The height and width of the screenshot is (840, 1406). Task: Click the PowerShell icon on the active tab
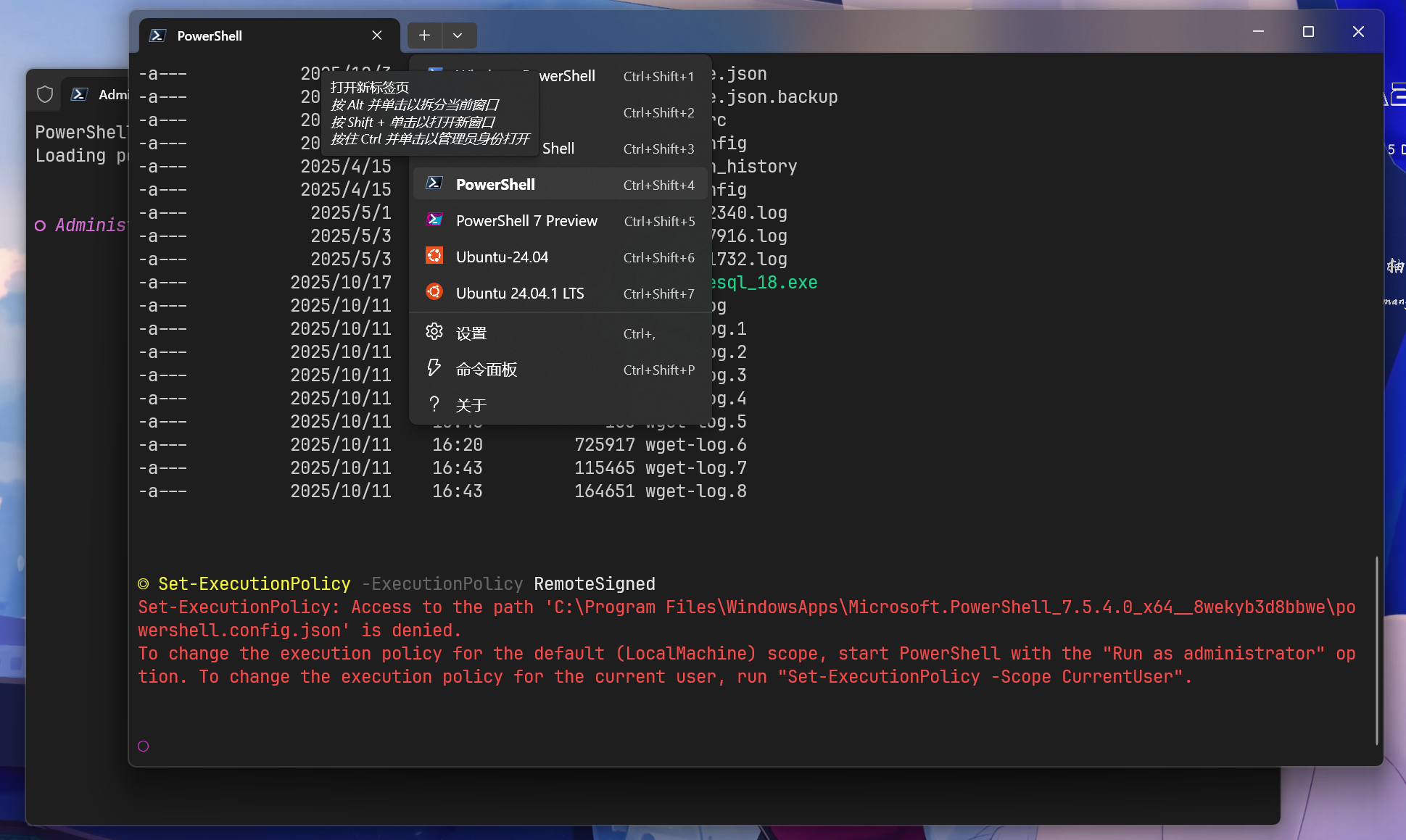click(156, 35)
